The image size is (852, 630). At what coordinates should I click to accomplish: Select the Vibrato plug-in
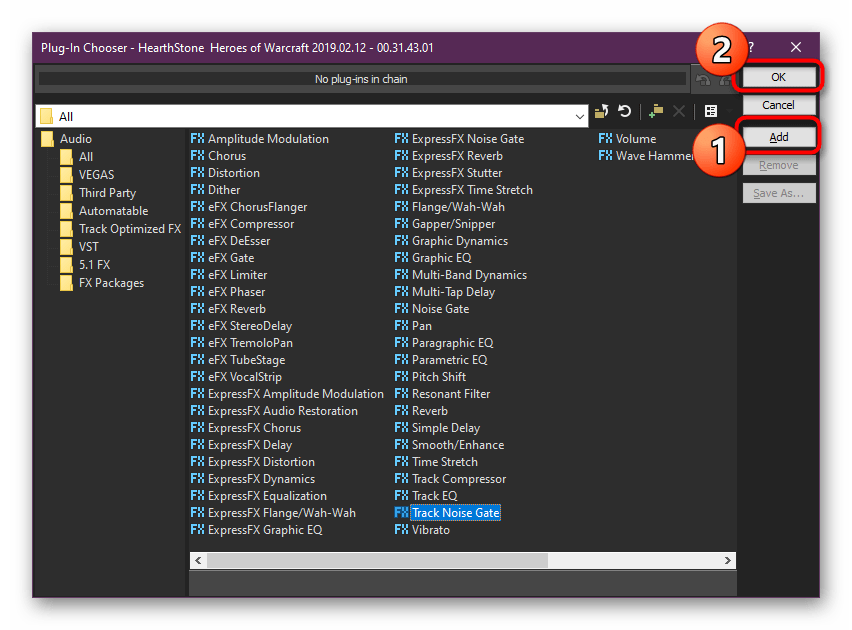(x=430, y=530)
